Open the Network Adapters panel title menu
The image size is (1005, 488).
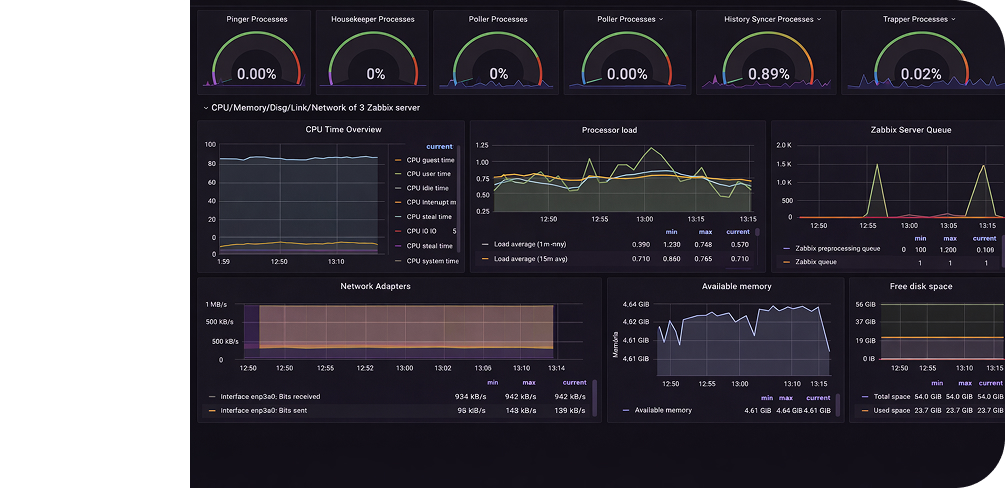pyautogui.click(x=375, y=286)
